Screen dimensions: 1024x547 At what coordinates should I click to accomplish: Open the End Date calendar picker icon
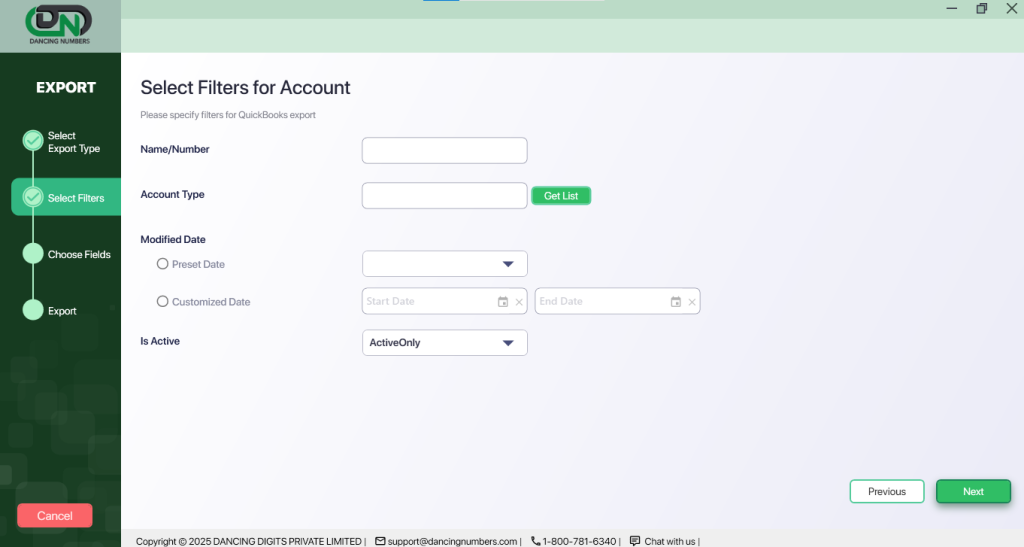pyautogui.click(x=676, y=302)
